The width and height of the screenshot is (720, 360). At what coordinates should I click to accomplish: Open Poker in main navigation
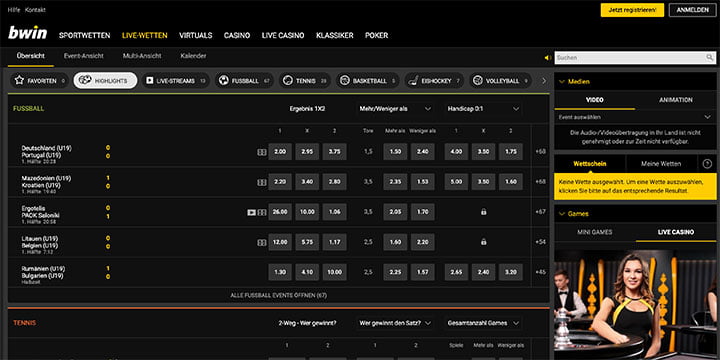click(x=377, y=35)
